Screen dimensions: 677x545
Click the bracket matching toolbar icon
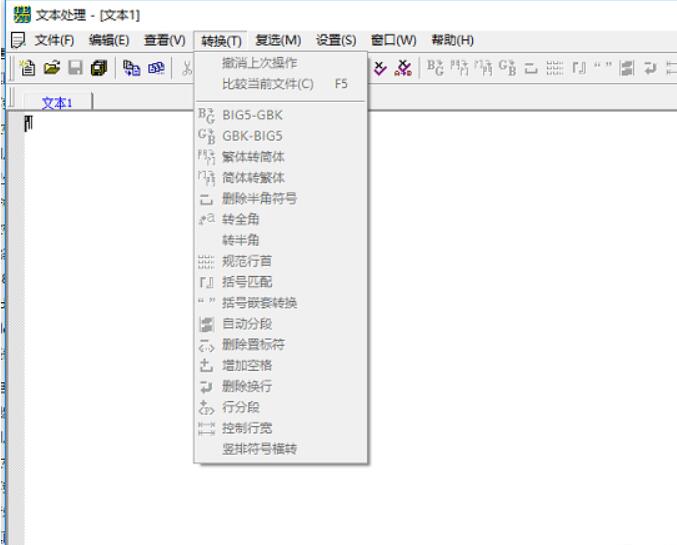[579, 68]
